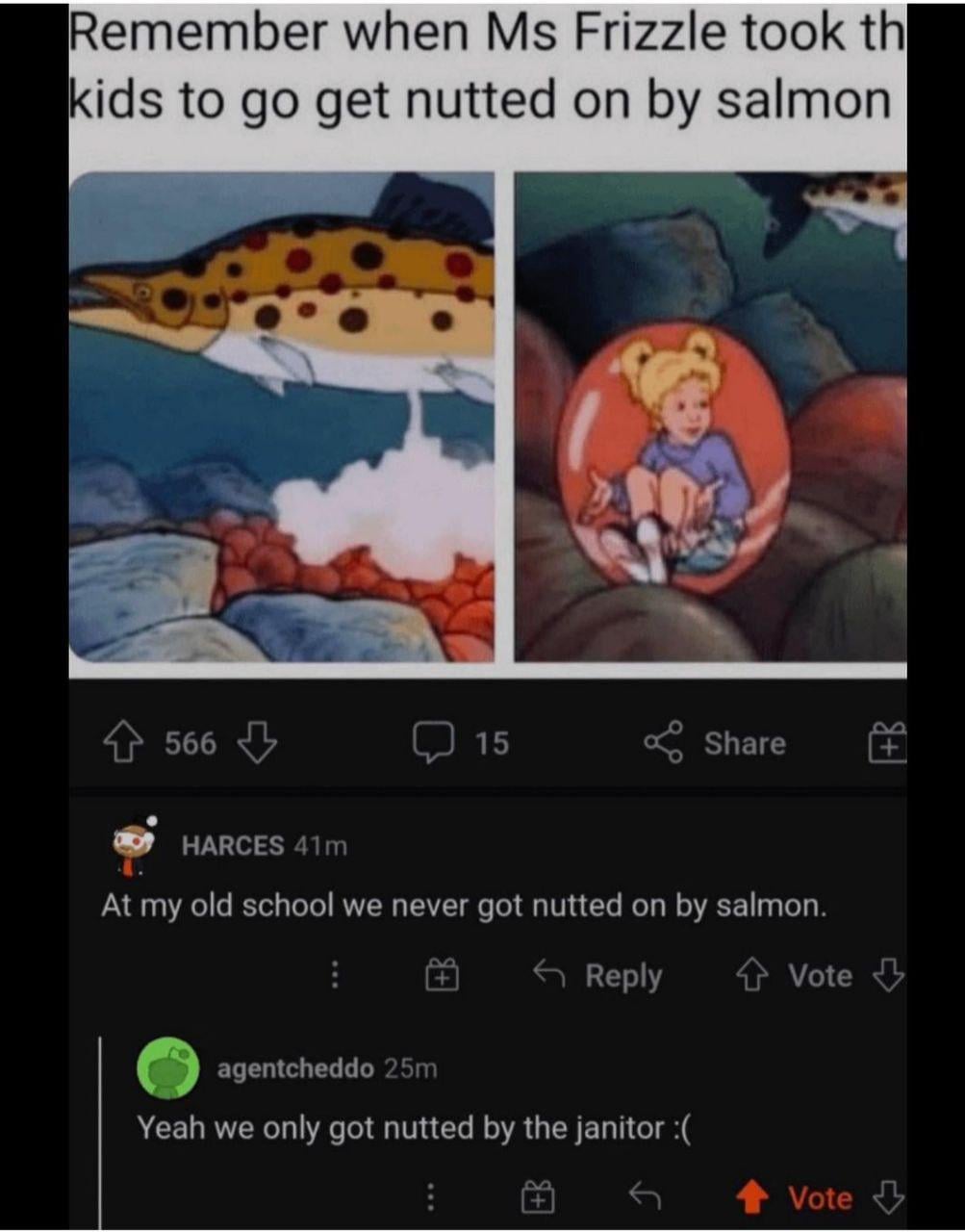Open three-dot menu on agentcheddo comment
Image resolution: width=965 pixels, height=1232 pixels.
(x=431, y=1197)
